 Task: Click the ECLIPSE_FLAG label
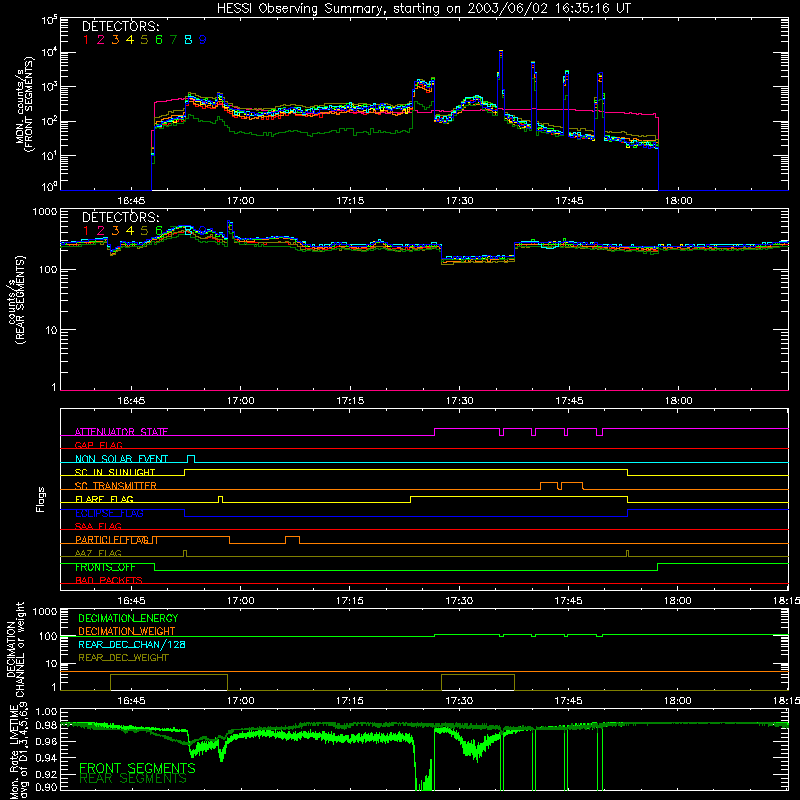point(109,513)
